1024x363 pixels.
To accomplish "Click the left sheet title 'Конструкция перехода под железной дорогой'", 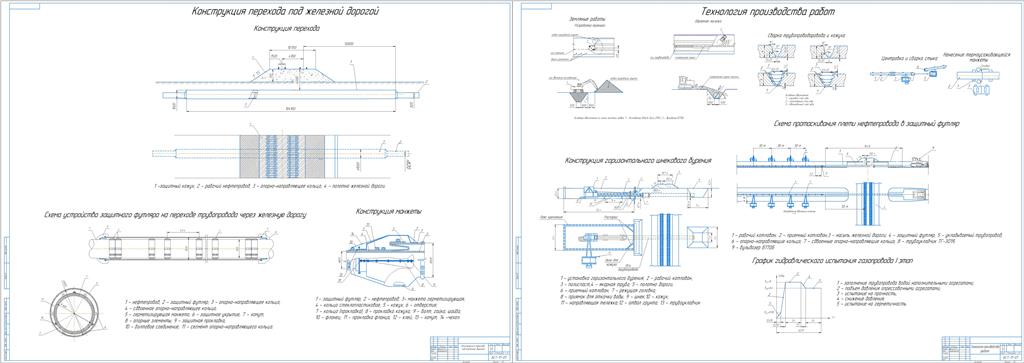I will point(285,12).
